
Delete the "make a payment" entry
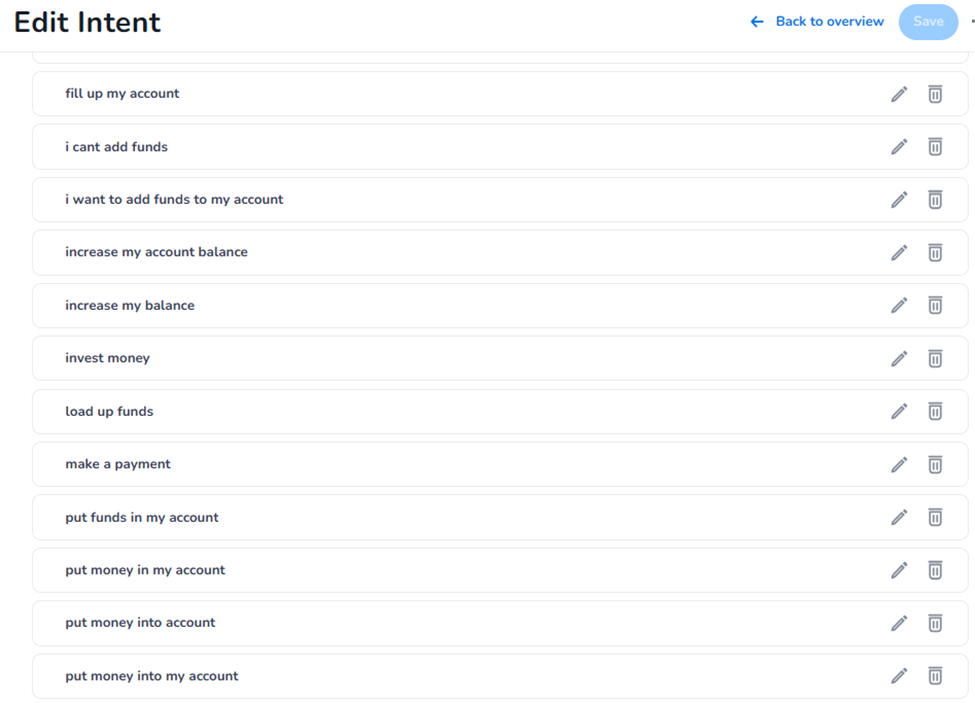coord(935,464)
